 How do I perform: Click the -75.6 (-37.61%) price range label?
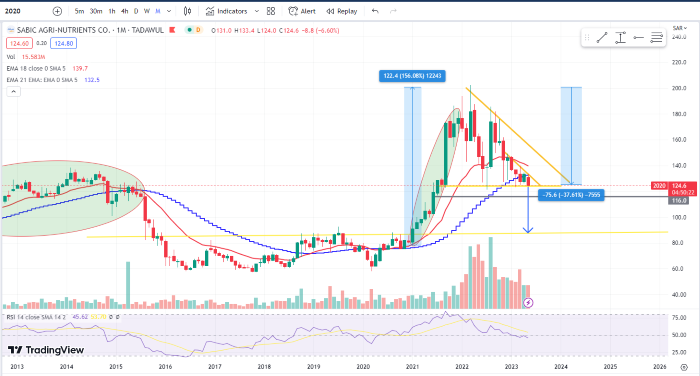(571, 195)
